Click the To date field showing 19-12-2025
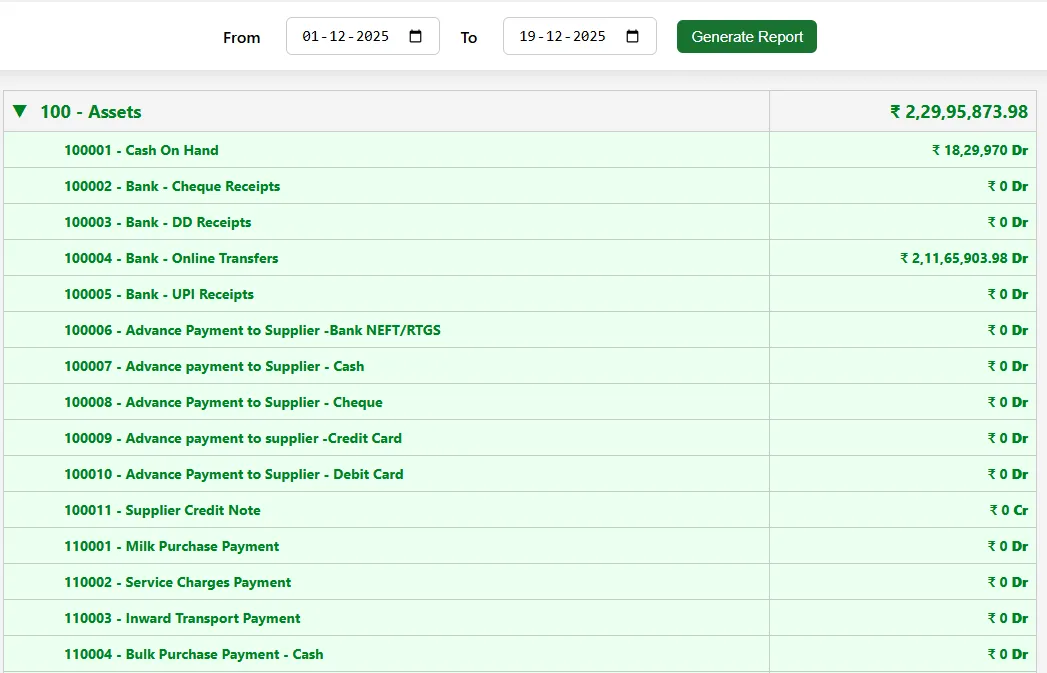 click(x=580, y=36)
